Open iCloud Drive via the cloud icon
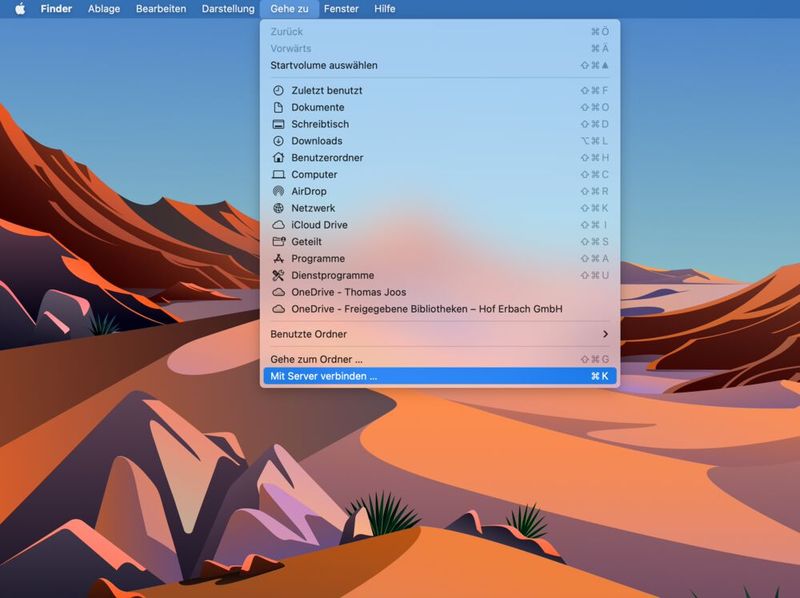The width and height of the screenshot is (800, 598). point(320,225)
